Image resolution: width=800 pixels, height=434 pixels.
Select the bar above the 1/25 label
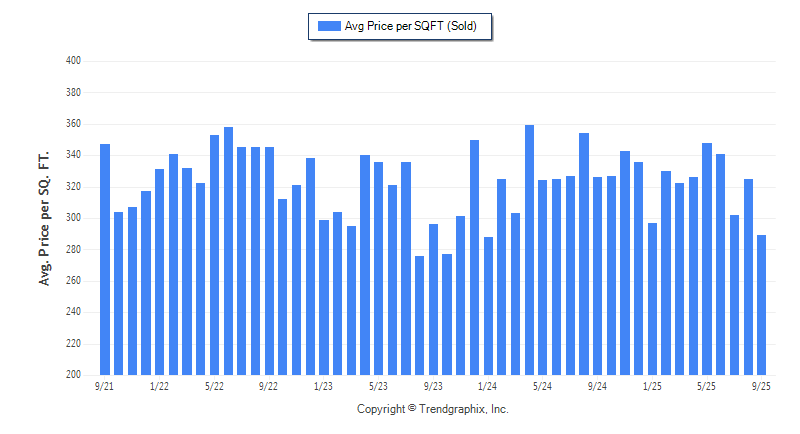[652, 299]
